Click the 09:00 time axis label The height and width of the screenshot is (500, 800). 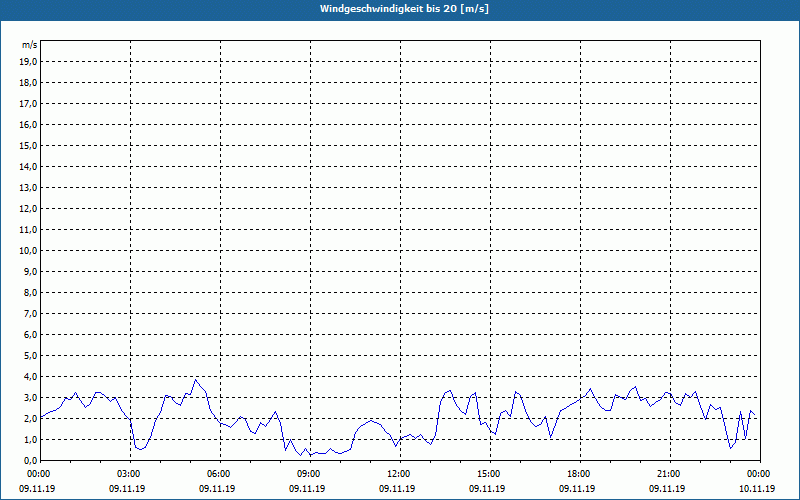click(310, 474)
